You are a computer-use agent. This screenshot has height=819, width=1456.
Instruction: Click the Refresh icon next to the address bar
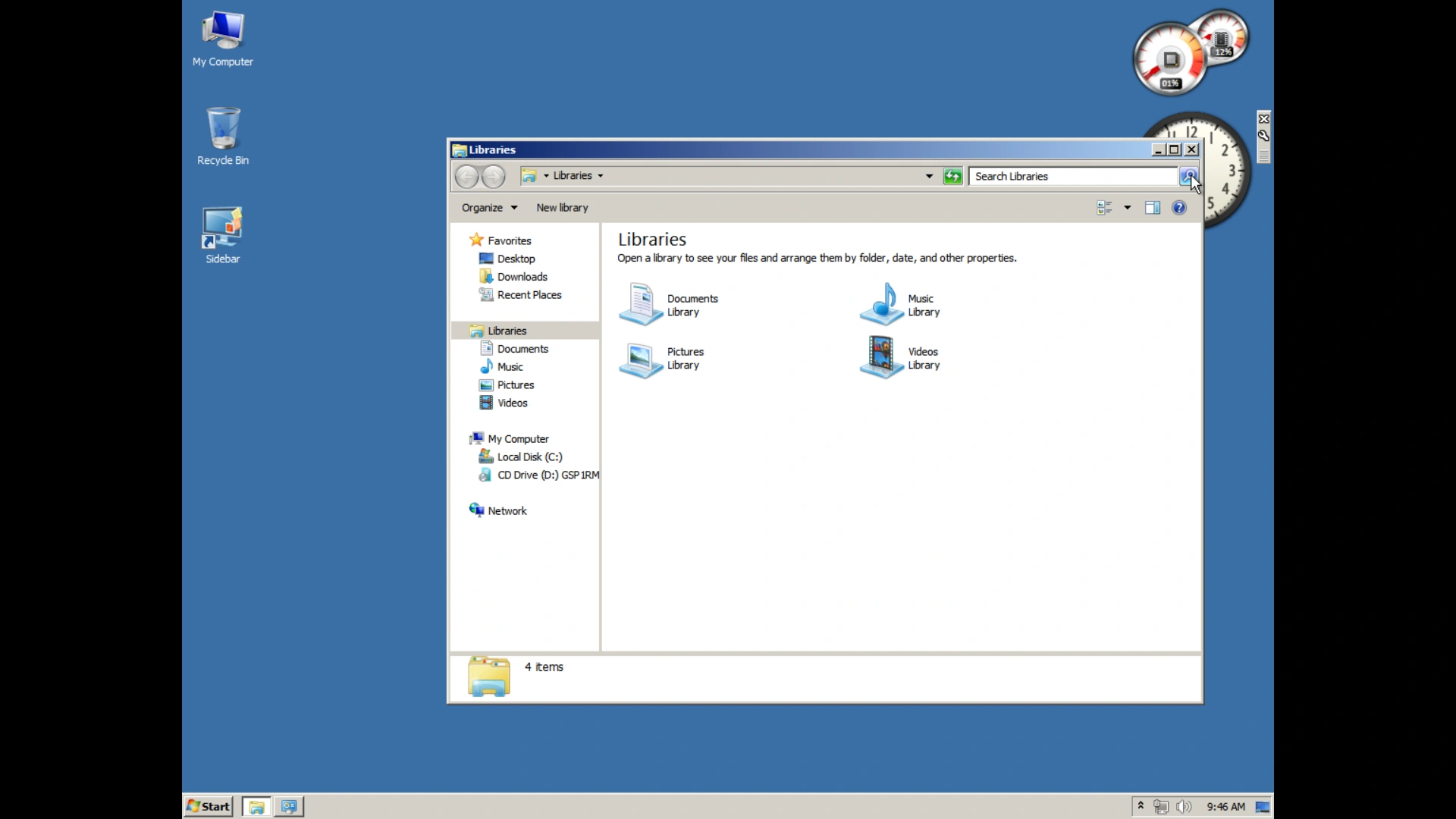(x=952, y=176)
